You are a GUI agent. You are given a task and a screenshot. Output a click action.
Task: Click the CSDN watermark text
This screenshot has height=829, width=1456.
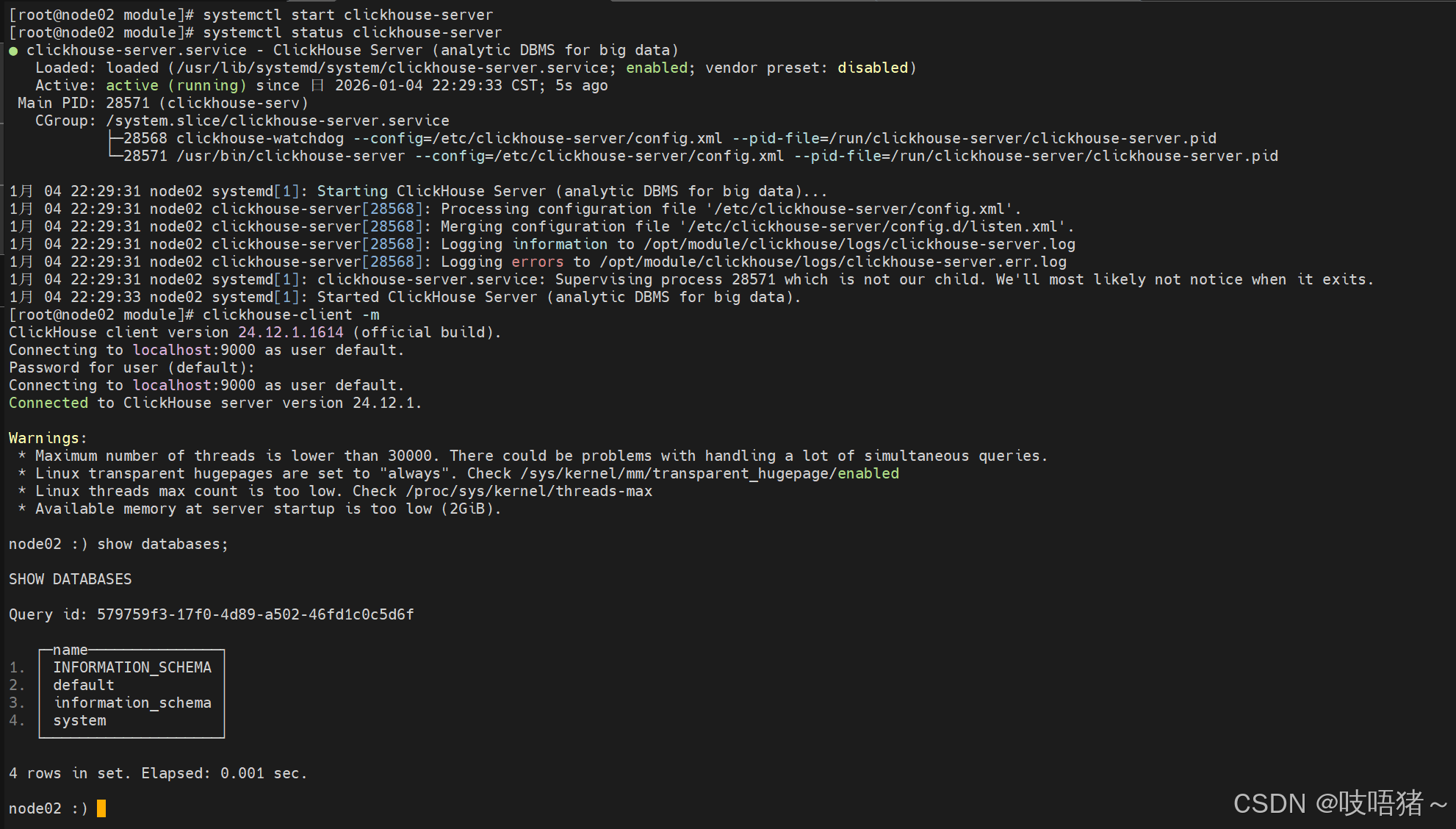[1340, 803]
